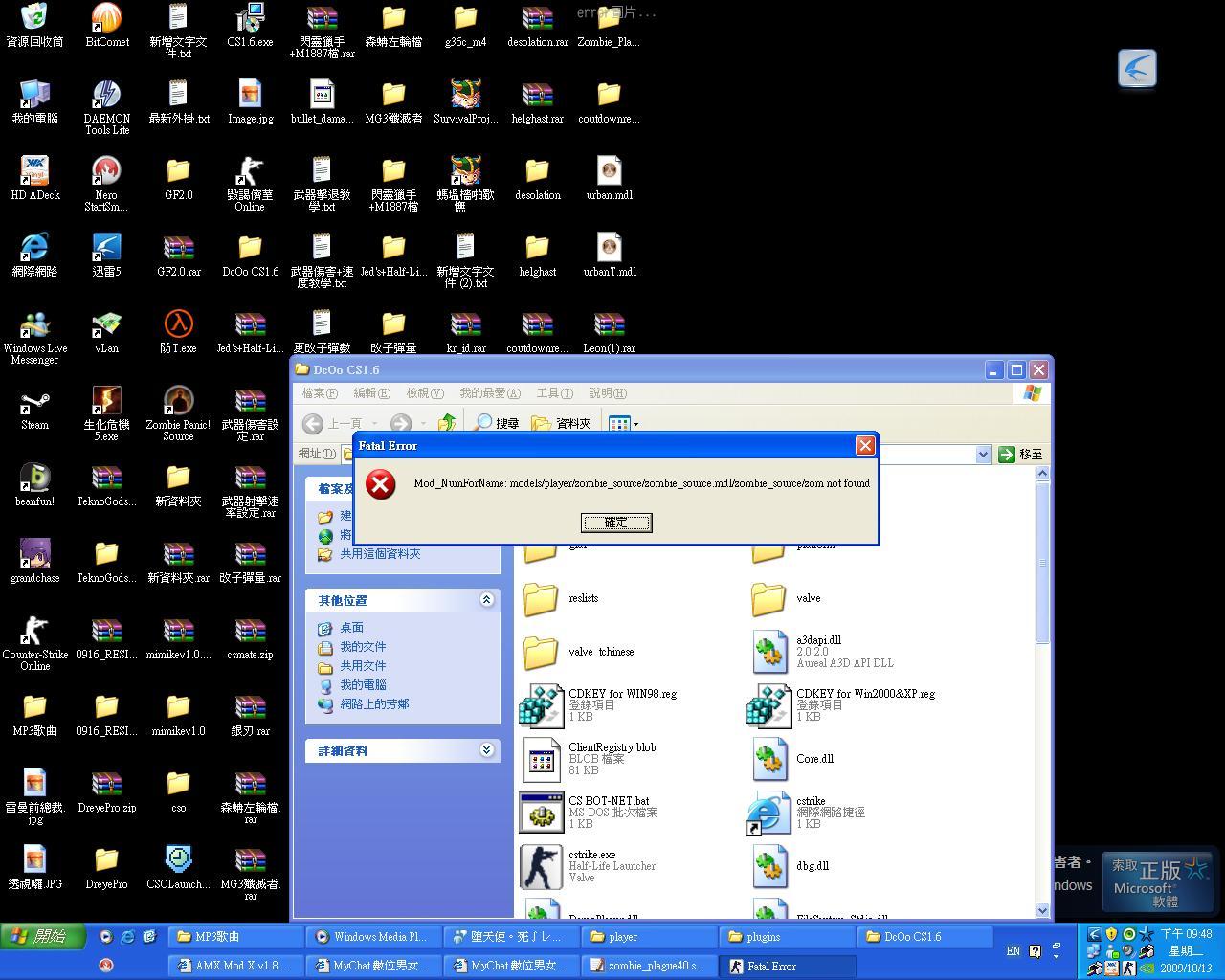The height and width of the screenshot is (980, 1225).
Task: Close the Fatal Error dialog with X
Action: point(865,445)
